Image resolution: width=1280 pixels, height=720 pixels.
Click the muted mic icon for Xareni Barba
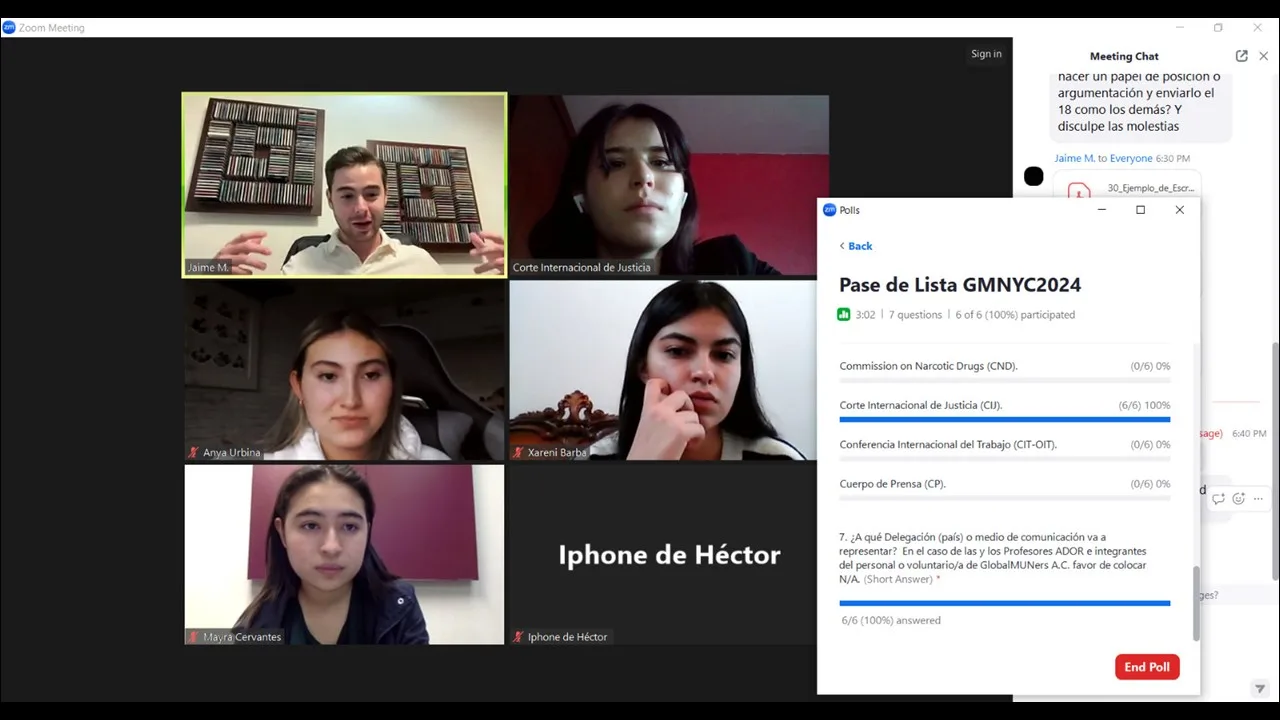[x=518, y=453]
